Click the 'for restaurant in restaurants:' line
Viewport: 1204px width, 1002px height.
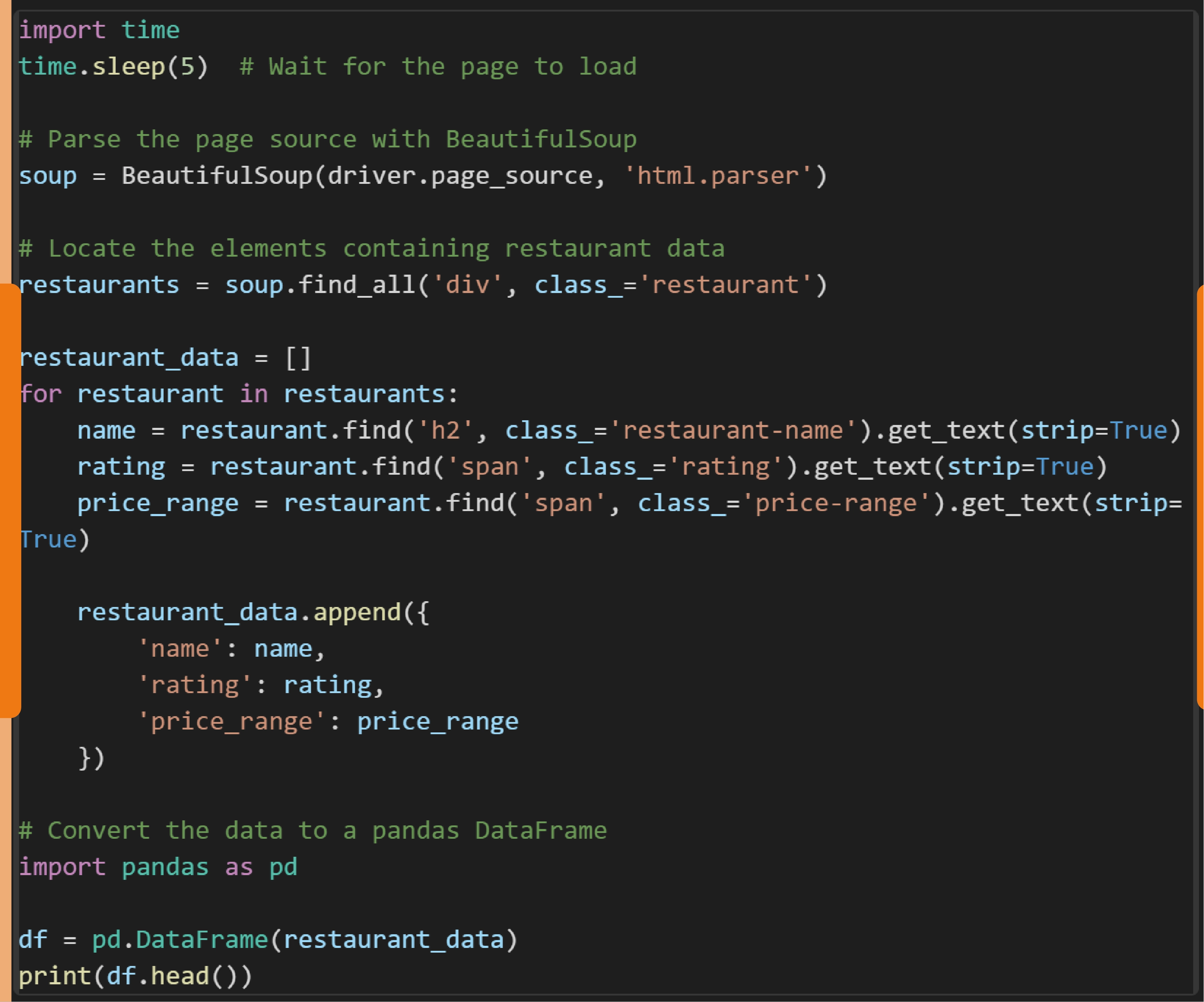point(239,394)
